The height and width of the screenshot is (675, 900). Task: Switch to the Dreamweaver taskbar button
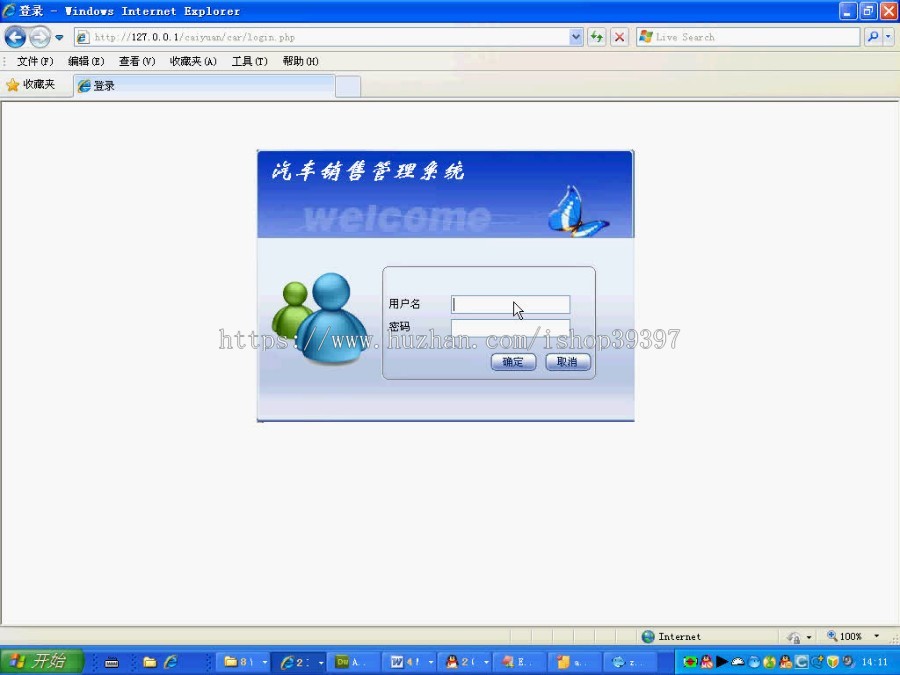click(354, 662)
